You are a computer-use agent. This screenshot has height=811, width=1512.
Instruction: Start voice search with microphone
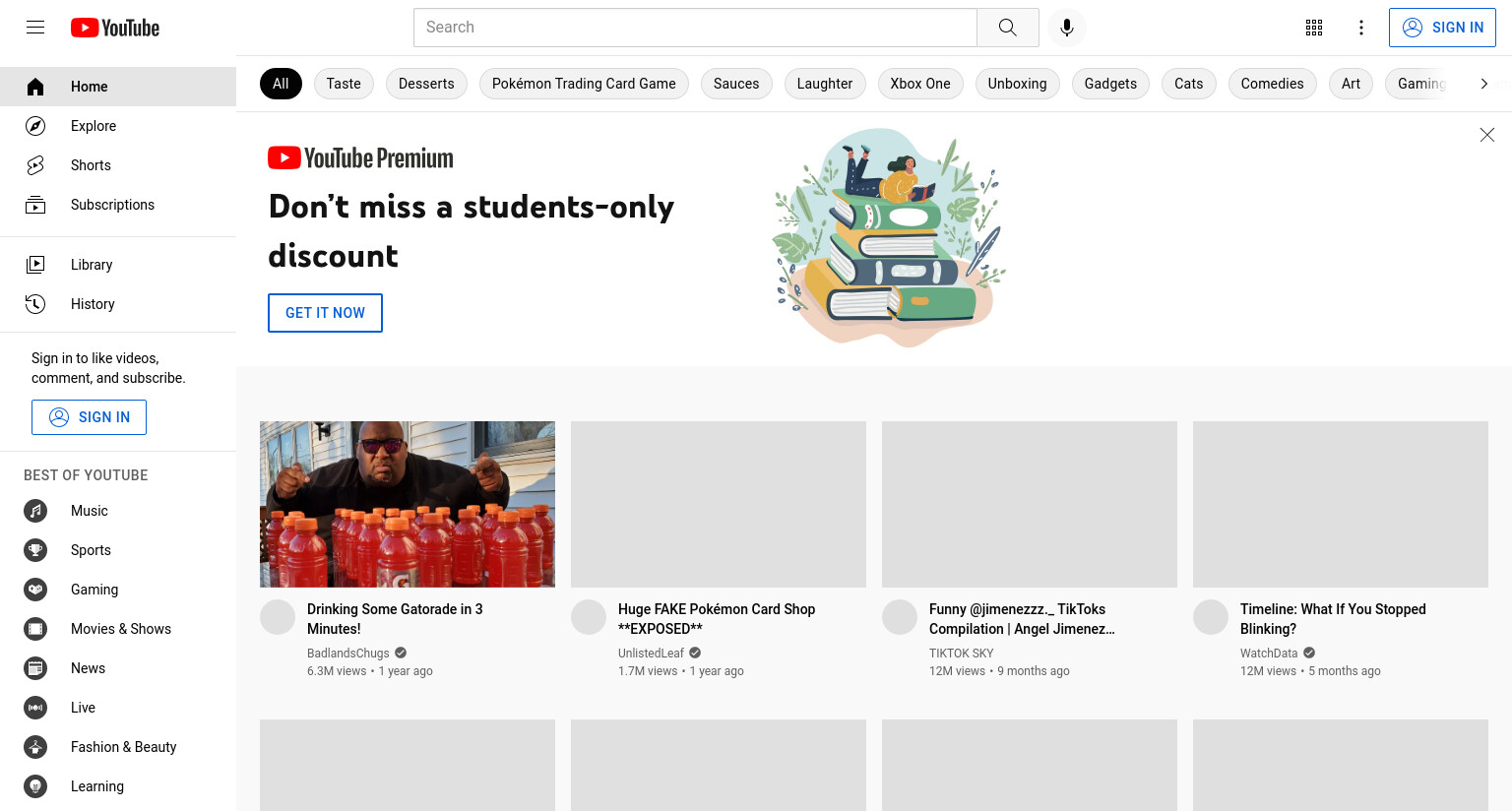[1067, 28]
